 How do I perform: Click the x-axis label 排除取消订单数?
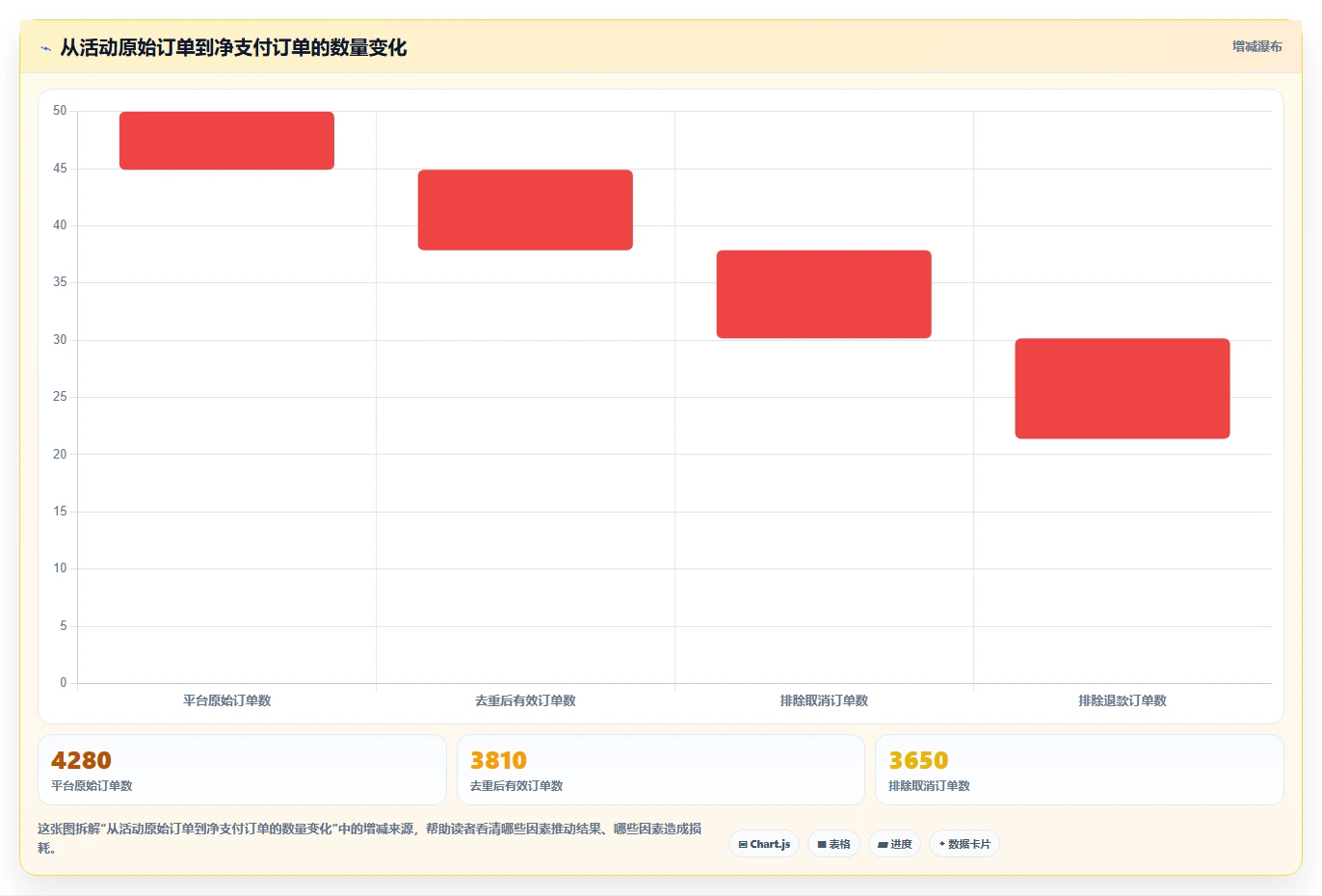click(x=824, y=700)
